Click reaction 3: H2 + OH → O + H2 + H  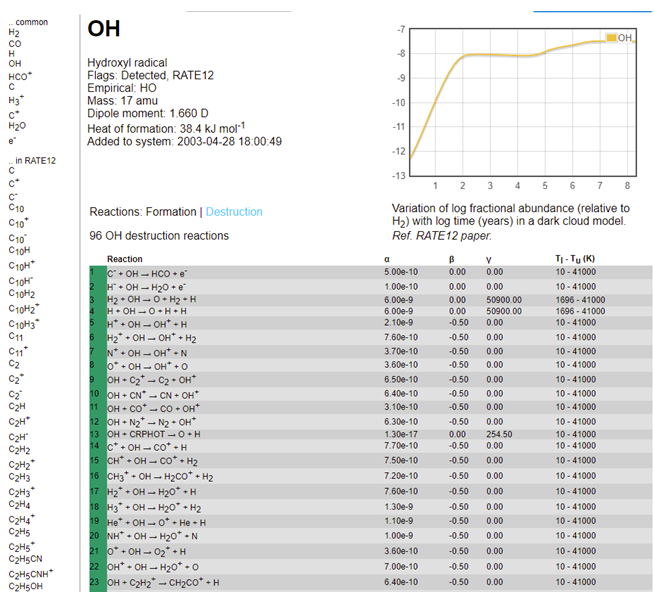click(x=151, y=300)
